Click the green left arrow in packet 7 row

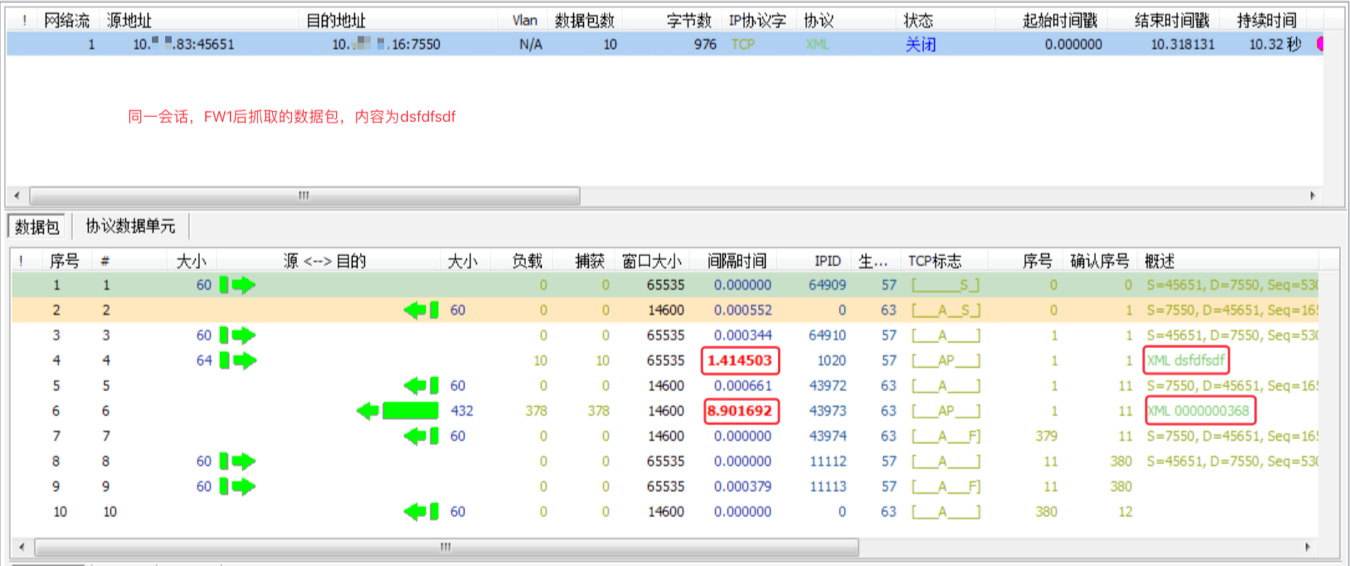pos(421,436)
